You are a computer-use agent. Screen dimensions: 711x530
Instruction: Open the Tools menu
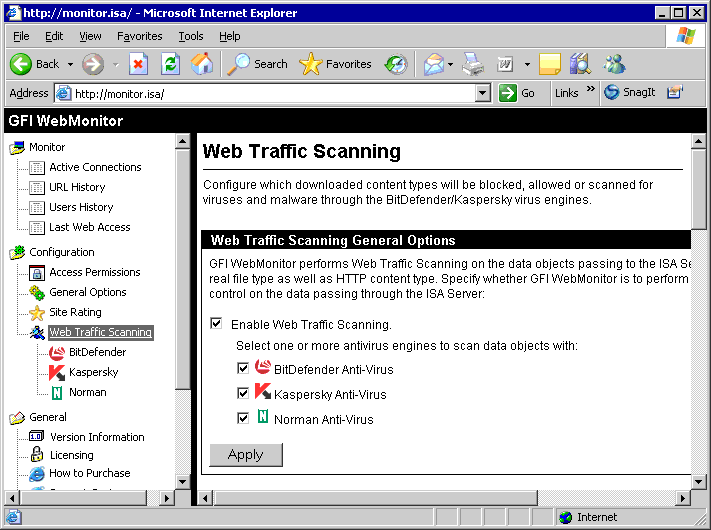tap(191, 36)
